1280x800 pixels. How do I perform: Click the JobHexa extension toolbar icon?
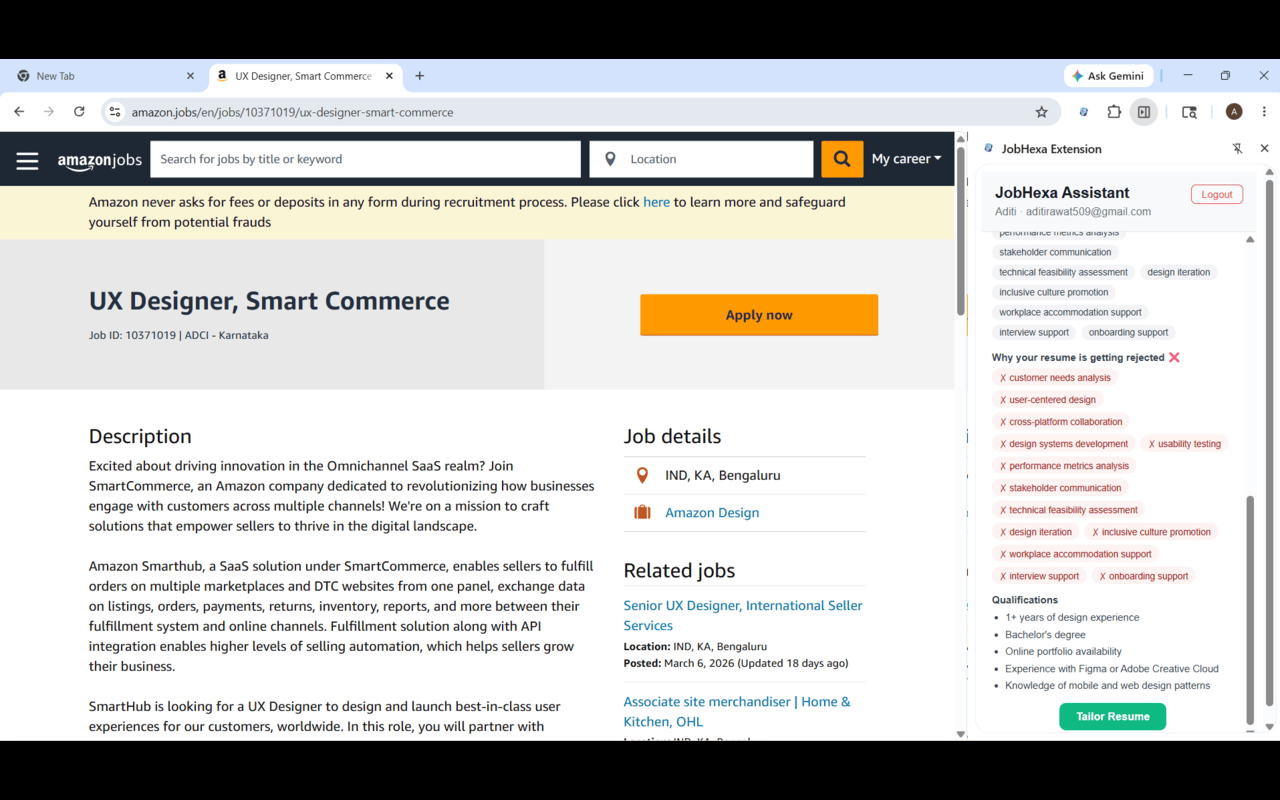coord(1084,112)
